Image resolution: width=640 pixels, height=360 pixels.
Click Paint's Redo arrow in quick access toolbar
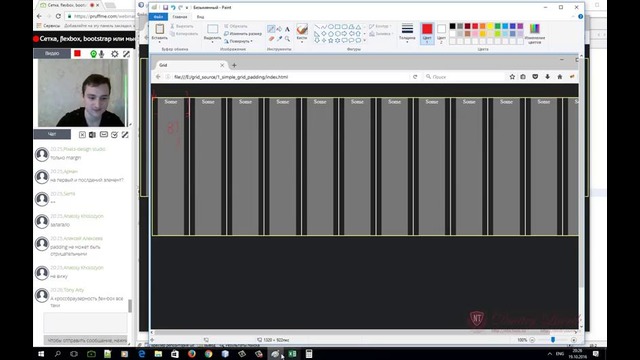tap(180, 7)
